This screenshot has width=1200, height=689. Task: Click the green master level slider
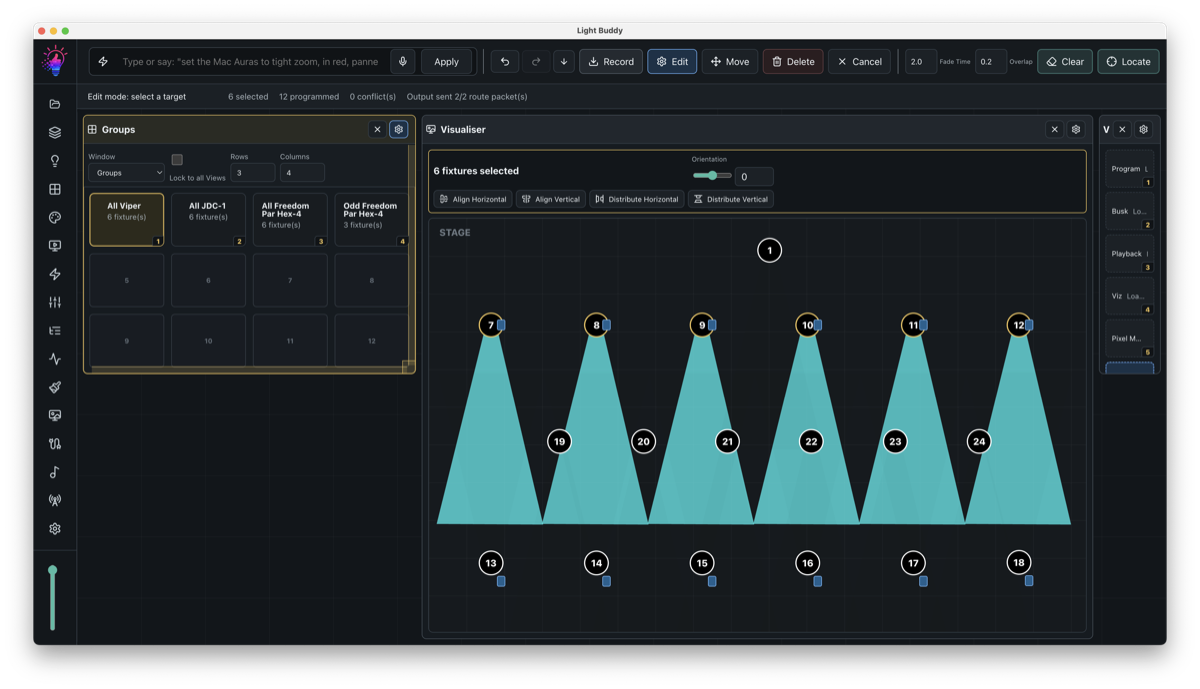pos(53,599)
